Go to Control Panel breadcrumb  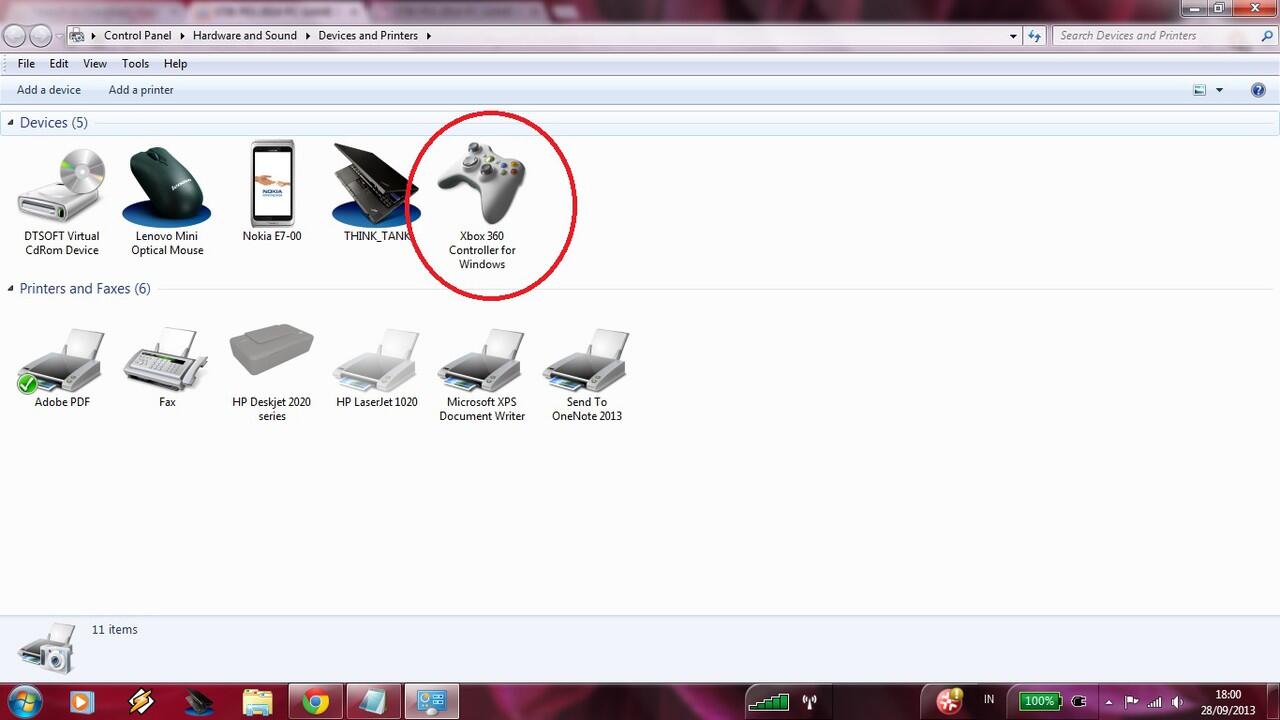point(138,36)
